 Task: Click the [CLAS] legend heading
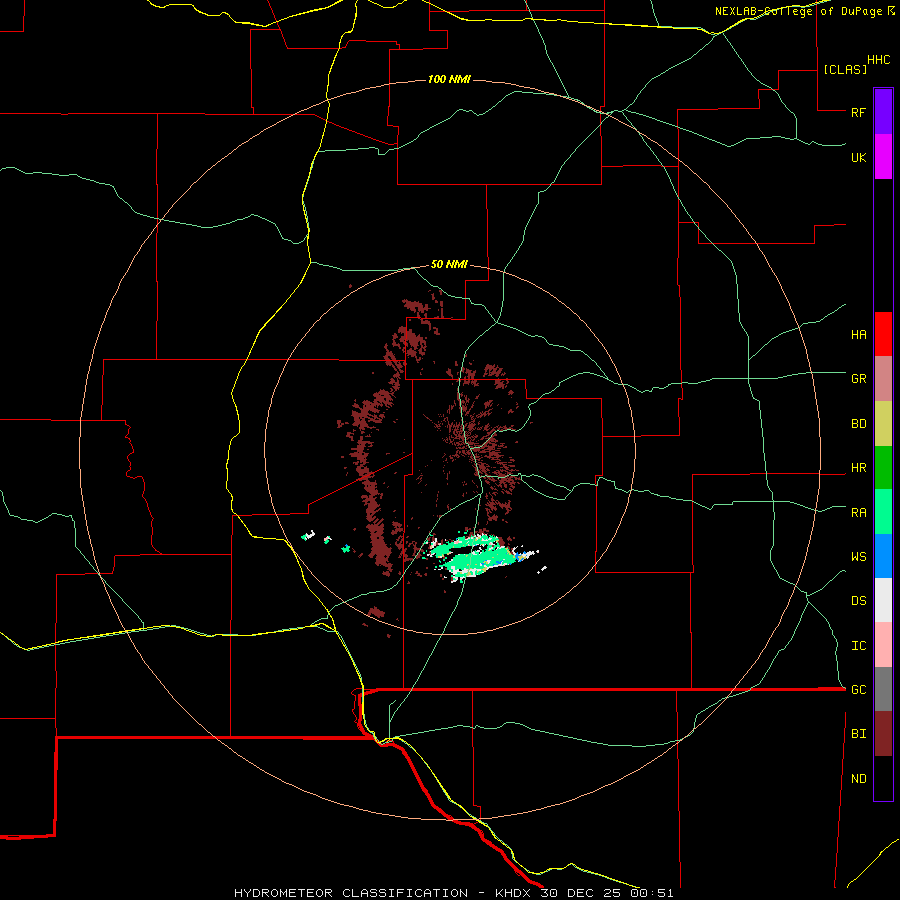click(x=845, y=69)
